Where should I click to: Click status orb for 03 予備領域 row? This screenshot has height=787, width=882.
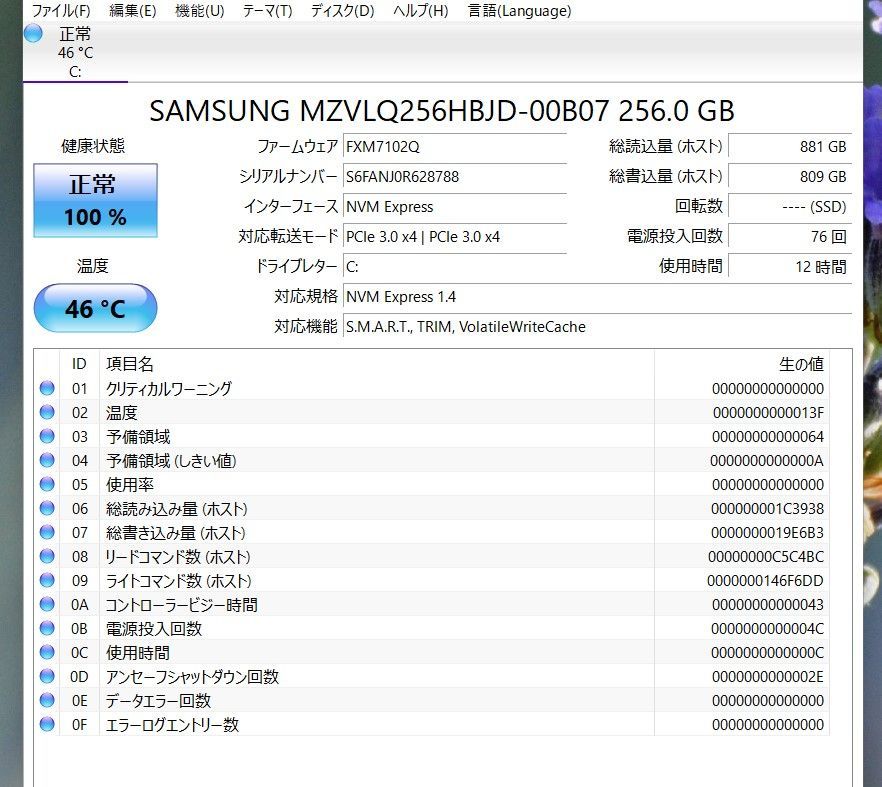(x=47, y=436)
